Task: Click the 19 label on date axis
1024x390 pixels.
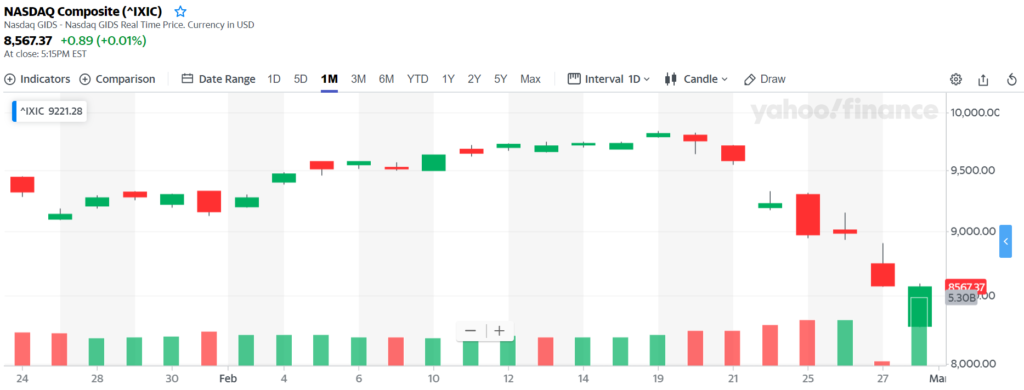Action: tap(658, 379)
